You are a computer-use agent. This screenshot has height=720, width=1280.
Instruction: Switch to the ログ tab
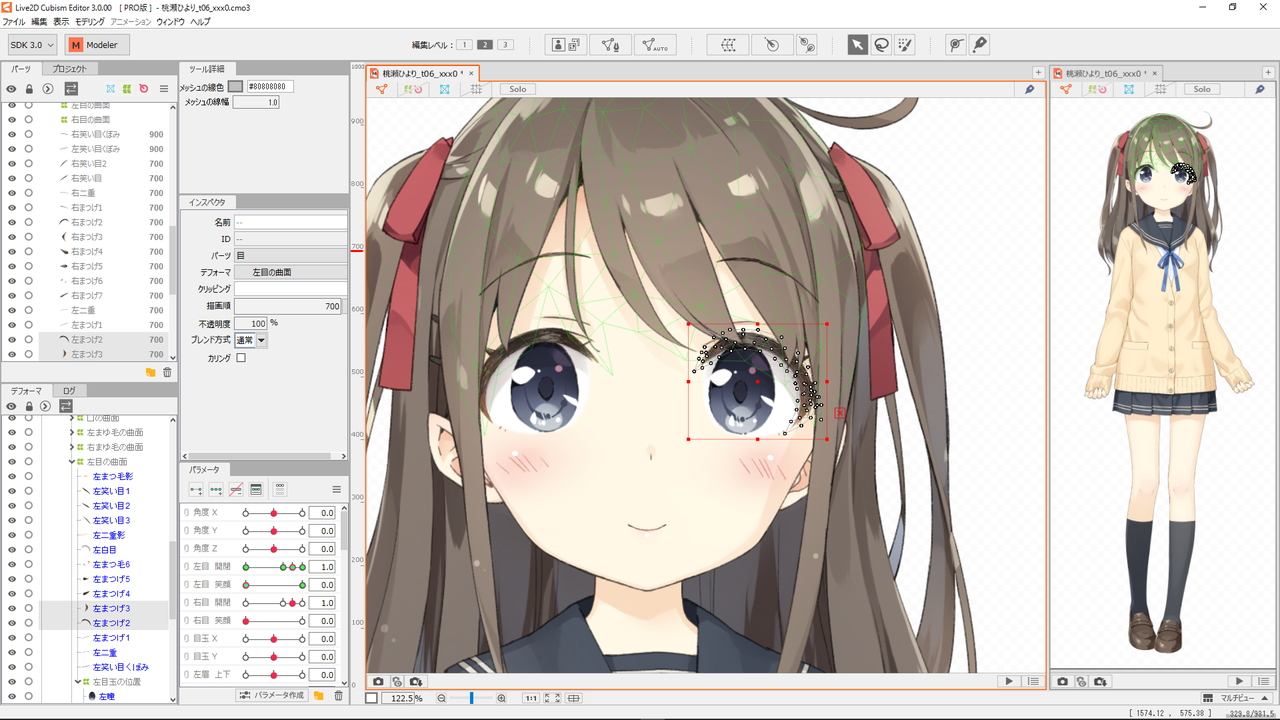coord(69,391)
